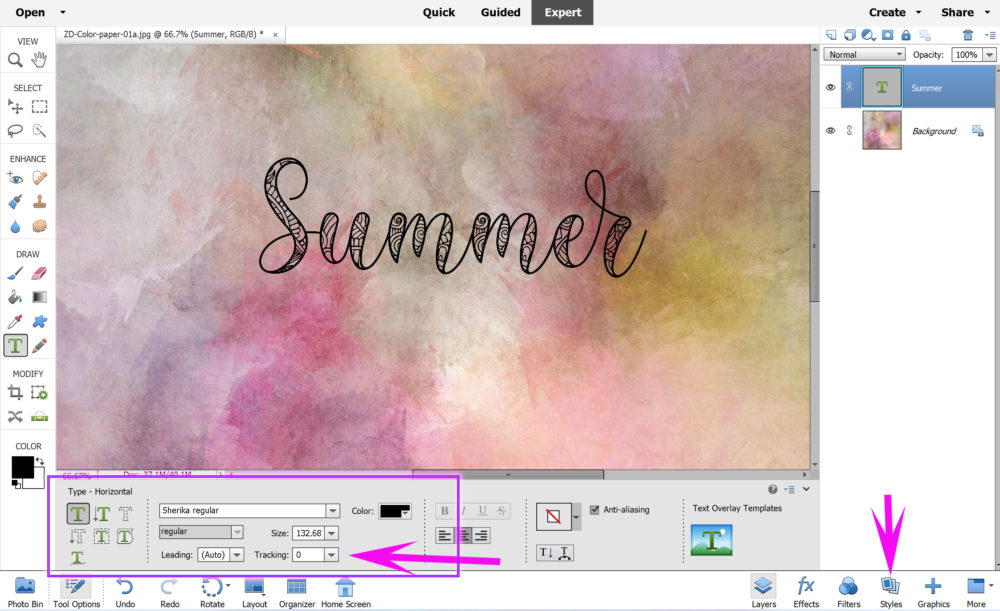The width and height of the screenshot is (1000, 611).
Task: Select the Color Picker eyedropper tool
Action: click(x=15, y=321)
